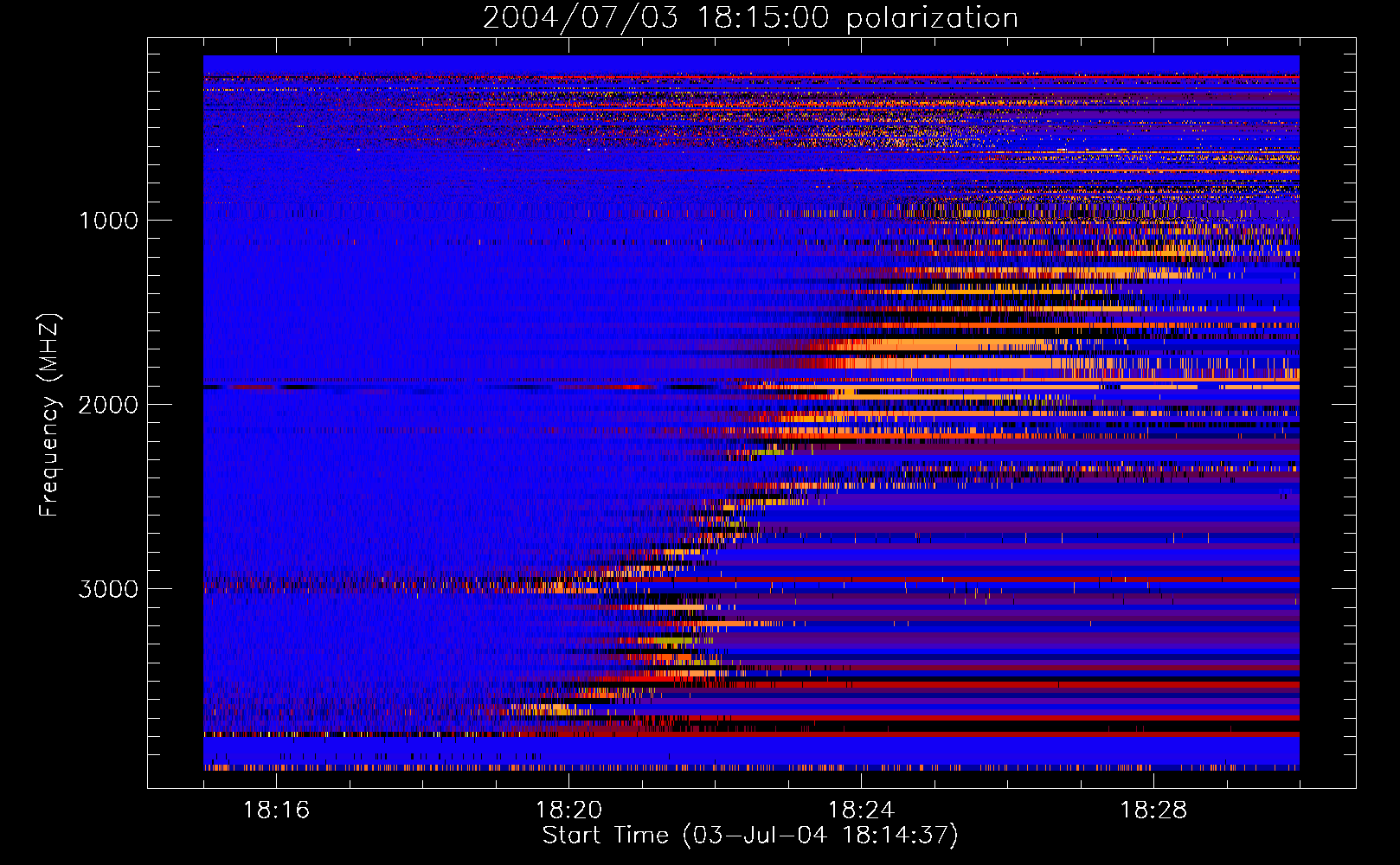Select the 3000 frequency axis label

108,589
